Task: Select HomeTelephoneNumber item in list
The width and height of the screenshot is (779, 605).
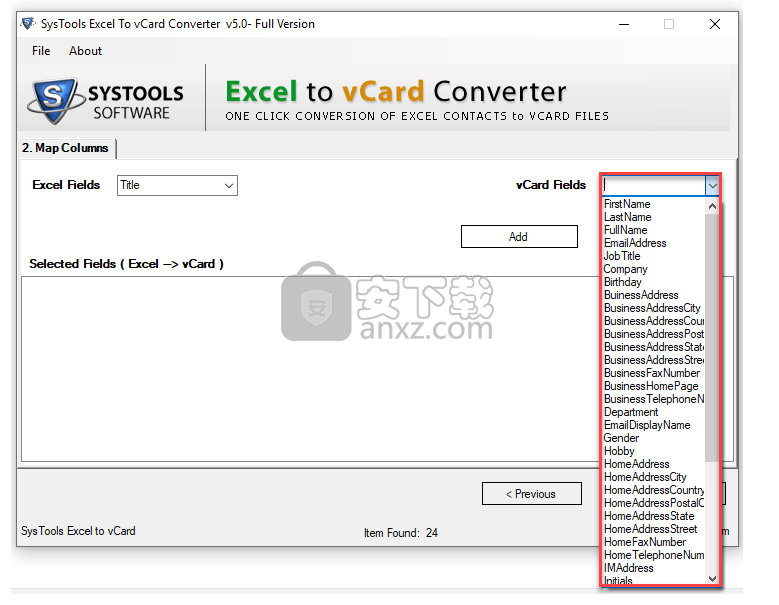Action: [654, 555]
